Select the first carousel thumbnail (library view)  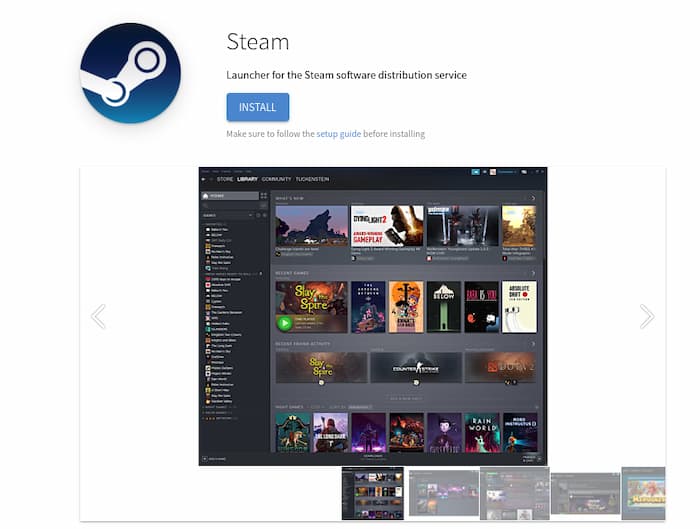coord(373,493)
